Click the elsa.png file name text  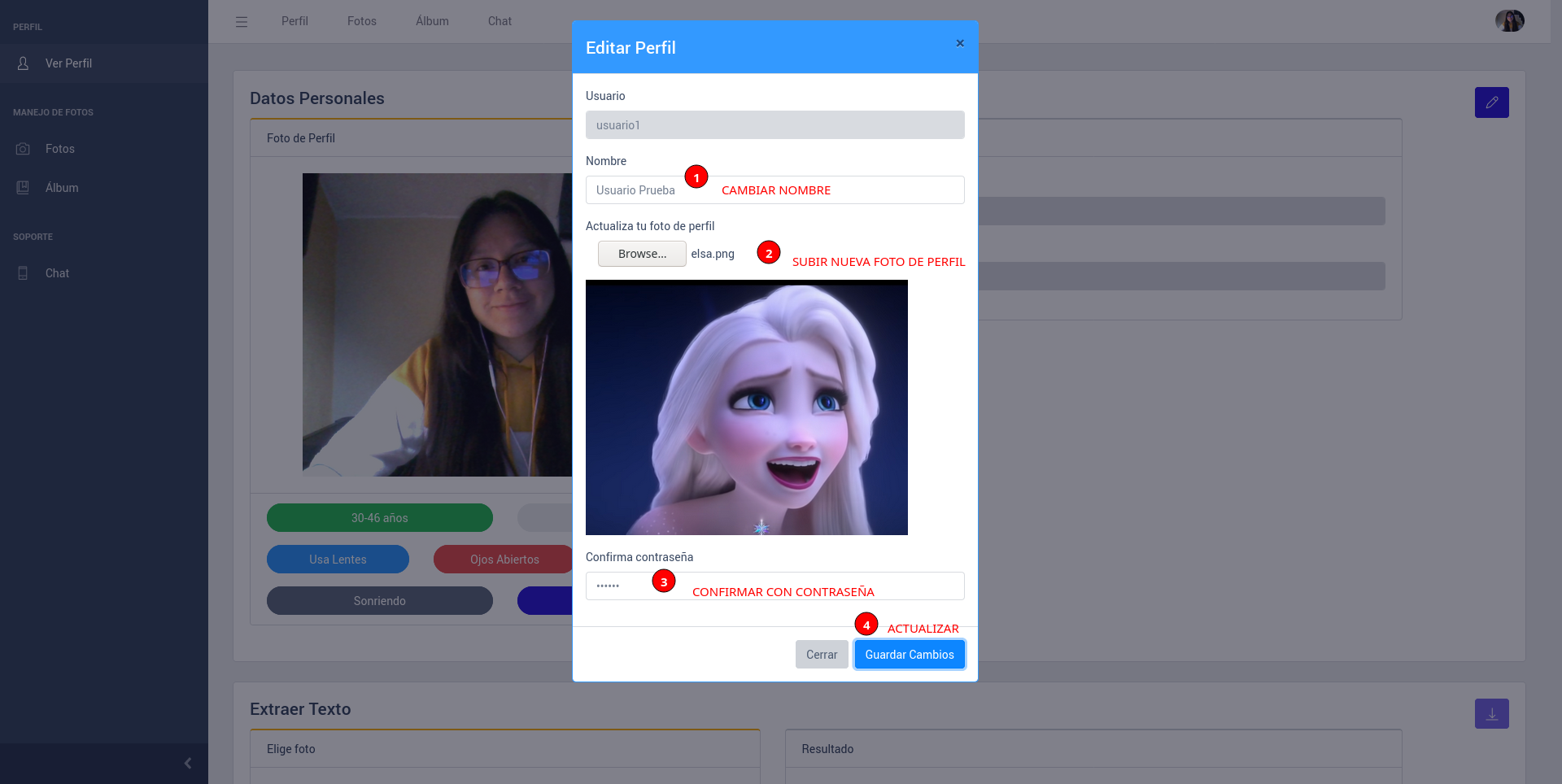713,254
